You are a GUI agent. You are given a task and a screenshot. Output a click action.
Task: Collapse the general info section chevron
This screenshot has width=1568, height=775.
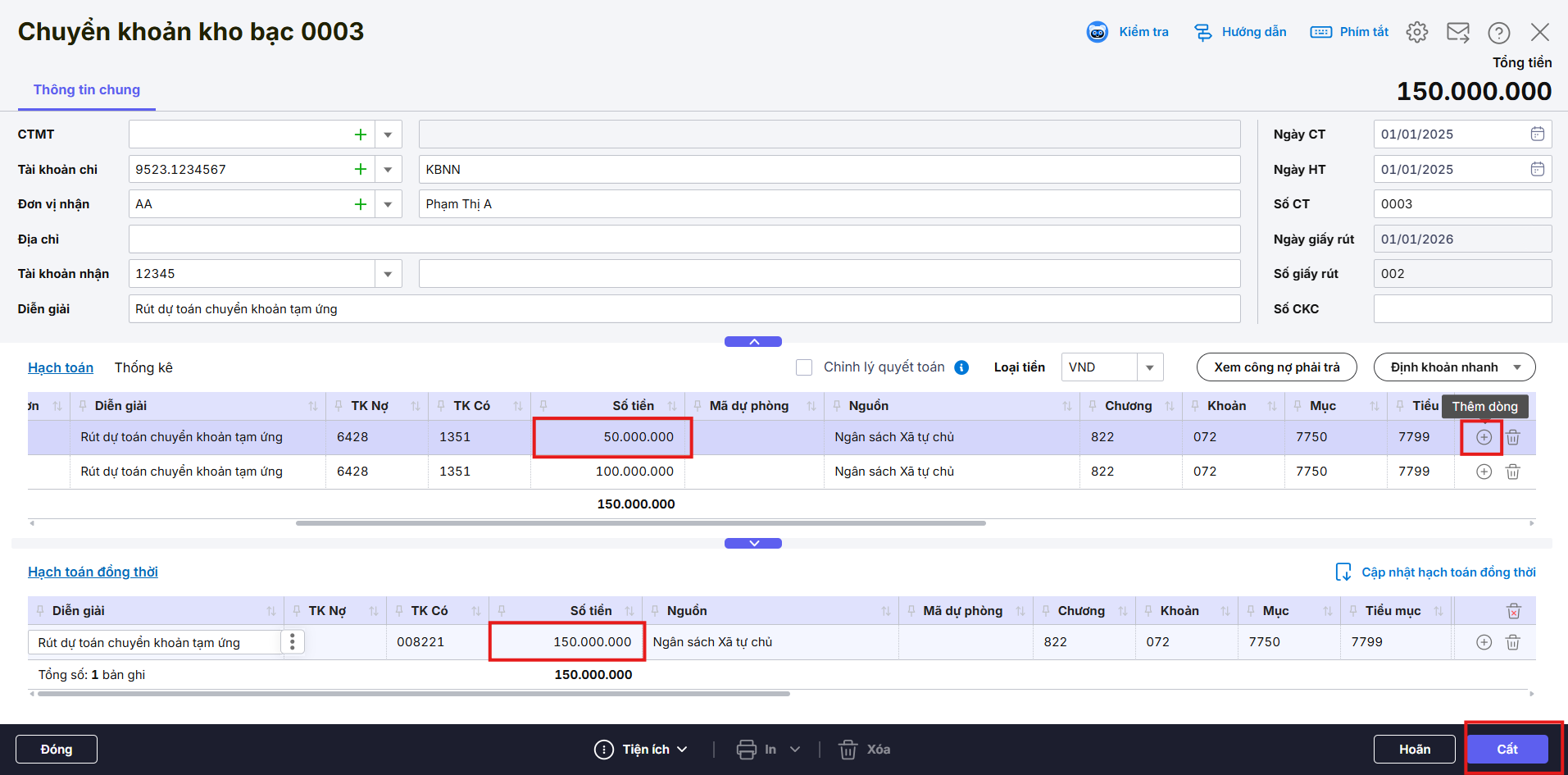[x=752, y=341]
